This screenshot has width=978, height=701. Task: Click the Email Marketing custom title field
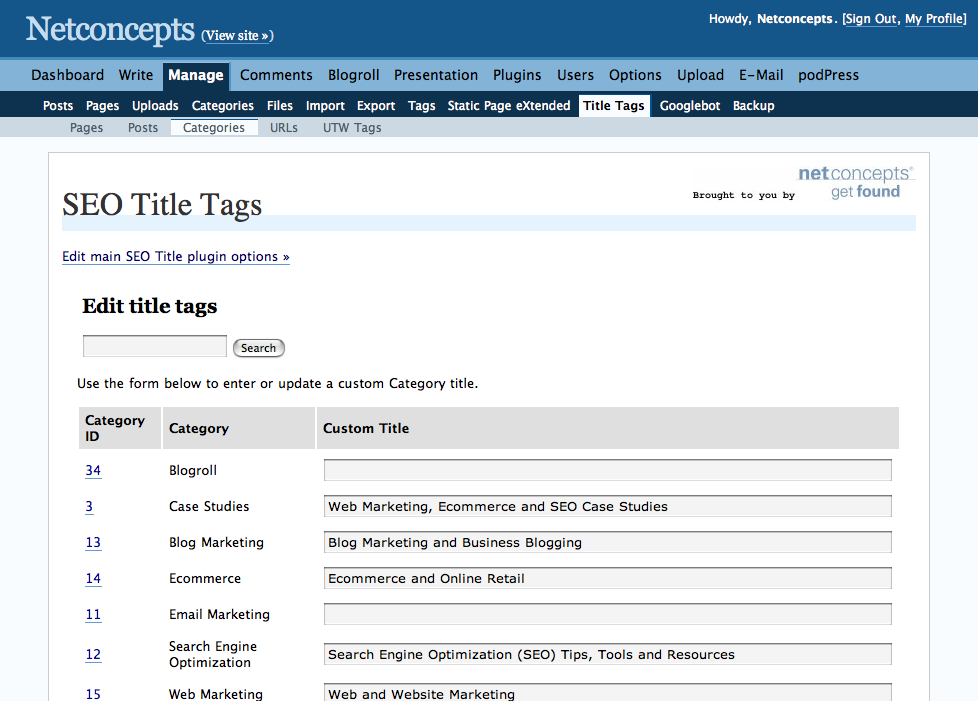pos(608,615)
